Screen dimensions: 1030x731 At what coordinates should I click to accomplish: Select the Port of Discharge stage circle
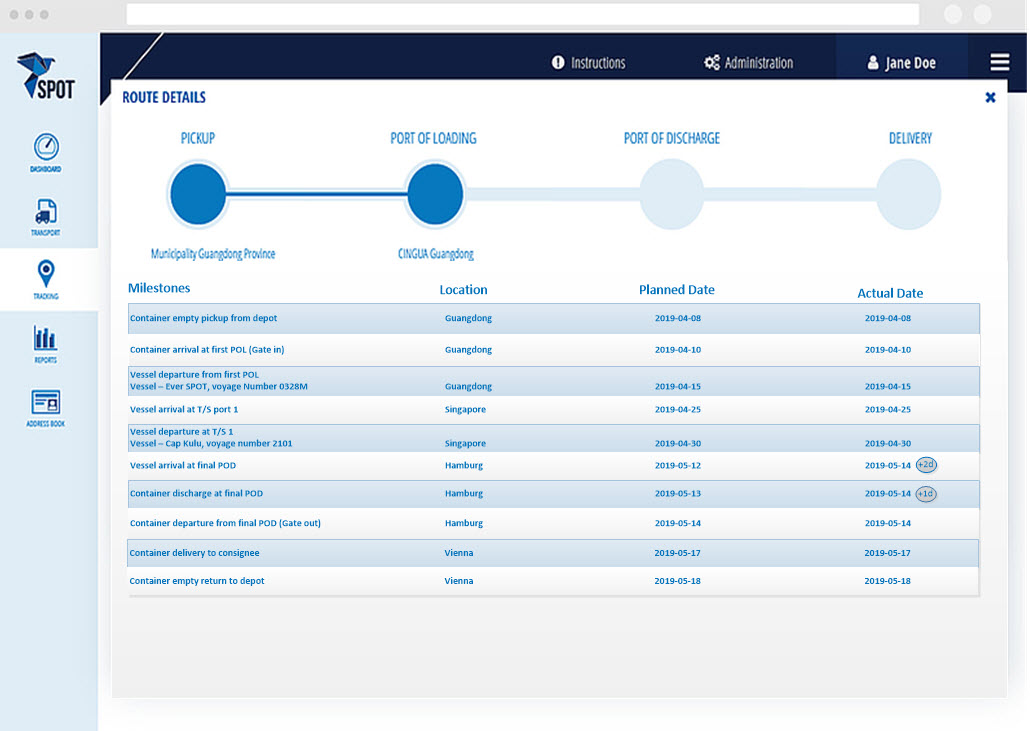(x=671, y=194)
